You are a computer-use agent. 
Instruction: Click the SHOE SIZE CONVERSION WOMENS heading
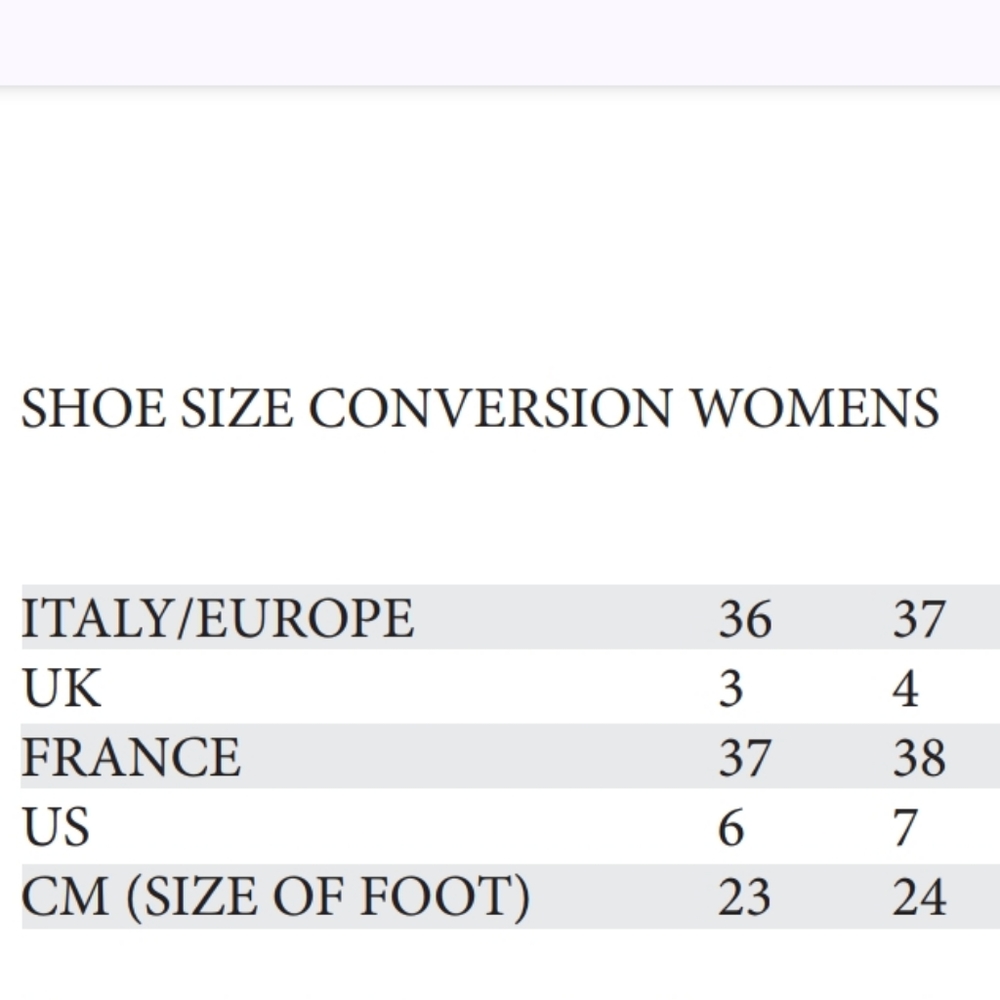coord(480,408)
